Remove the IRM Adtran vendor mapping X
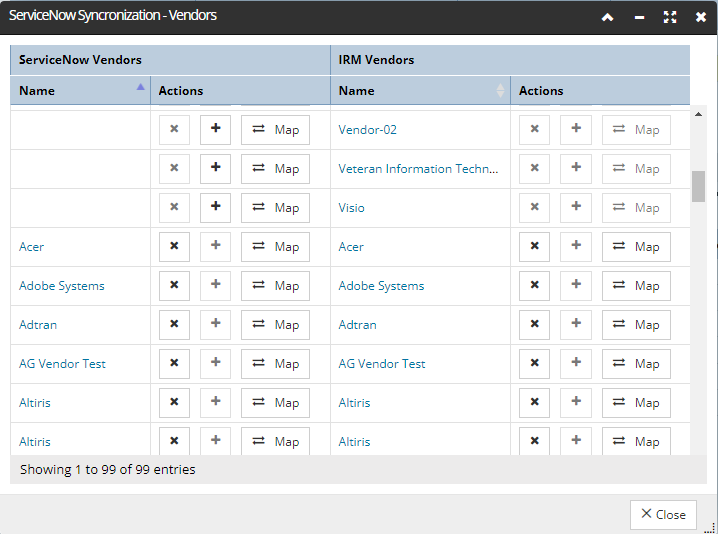 tap(534, 325)
